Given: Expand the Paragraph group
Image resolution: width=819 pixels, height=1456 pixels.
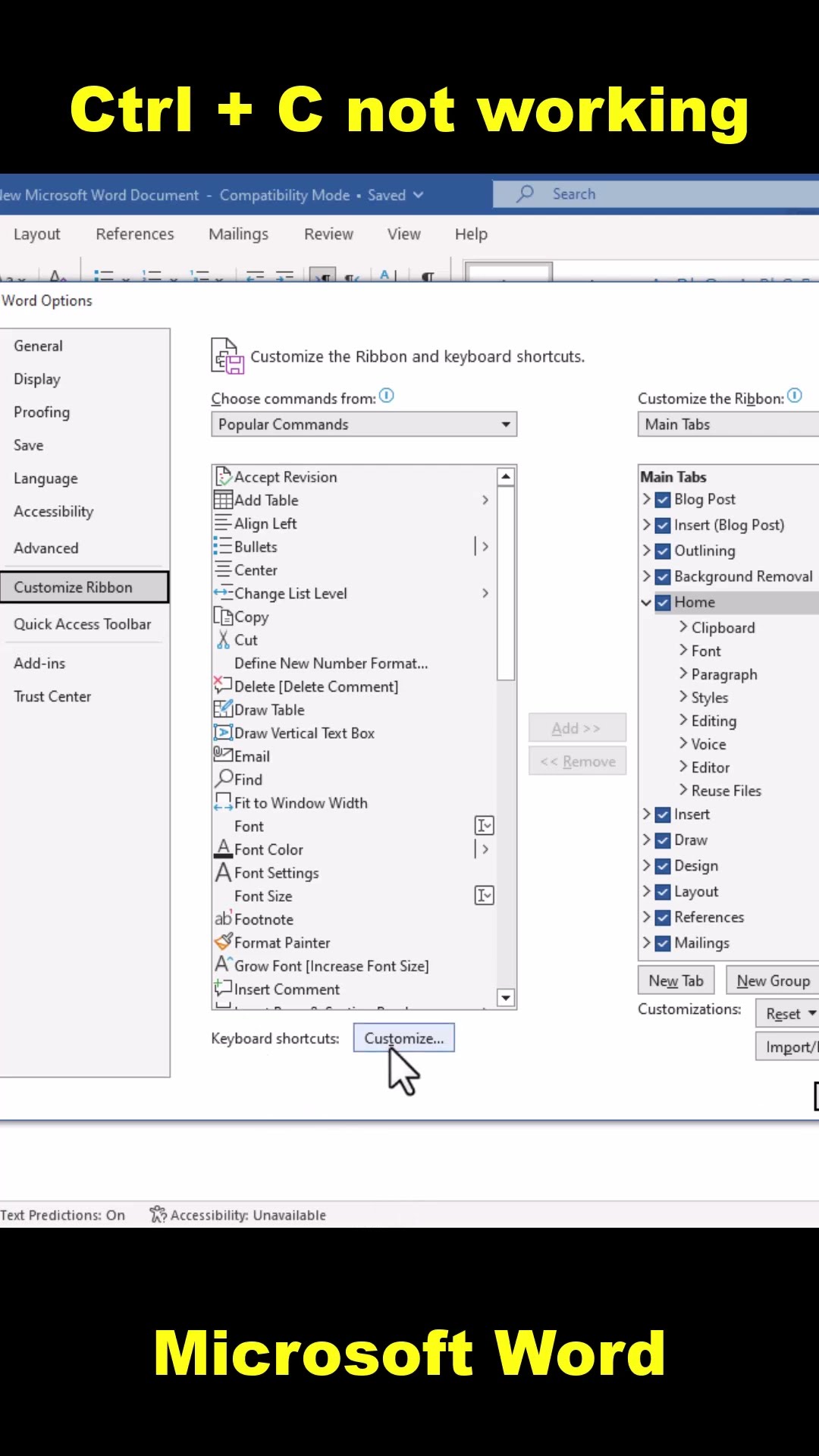Looking at the screenshot, I should click(683, 673).
